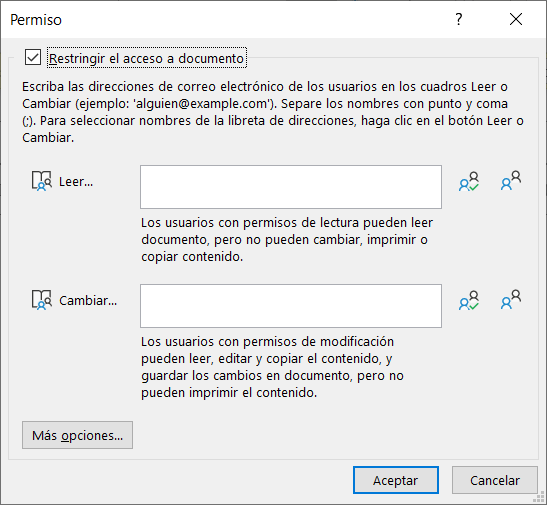
Task: Click the Leer... button label
Action: 76,182
